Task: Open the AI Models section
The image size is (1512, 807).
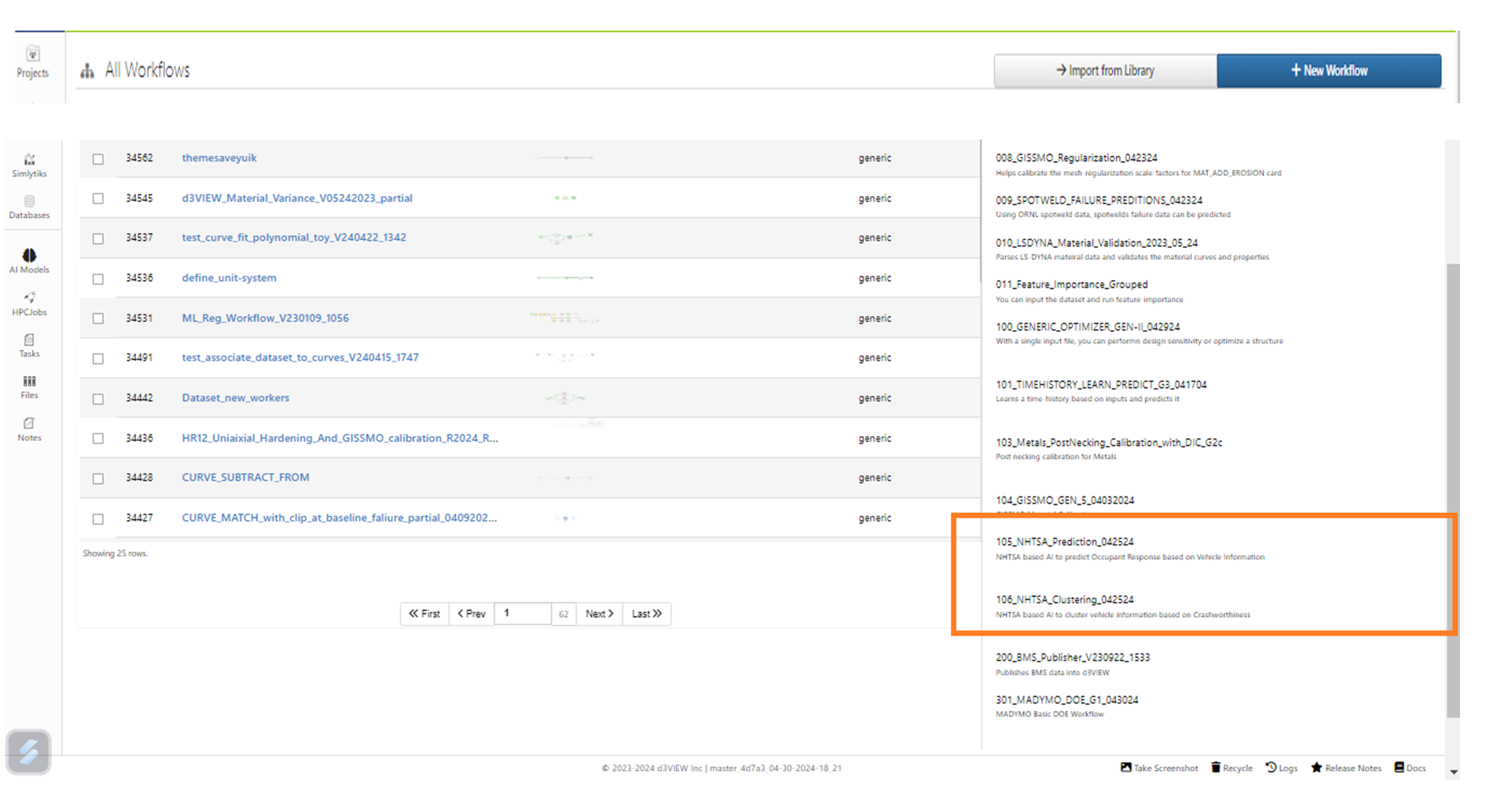Action: point(29,260)
